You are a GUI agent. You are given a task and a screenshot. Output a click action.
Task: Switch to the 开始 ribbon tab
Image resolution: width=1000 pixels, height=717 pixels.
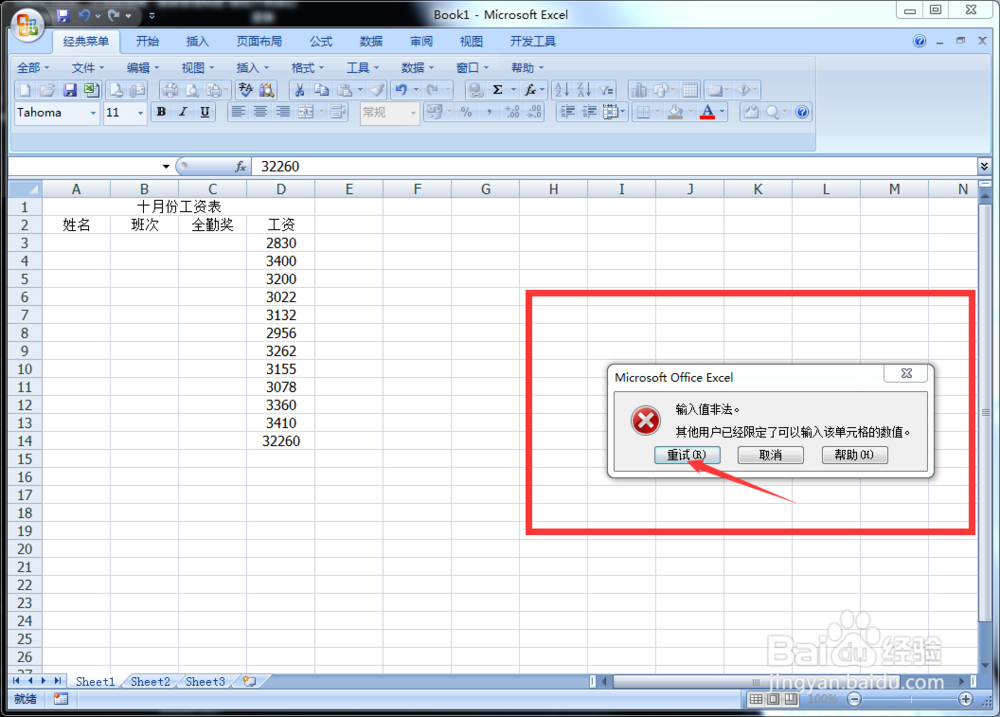click(x=147, y=41)
